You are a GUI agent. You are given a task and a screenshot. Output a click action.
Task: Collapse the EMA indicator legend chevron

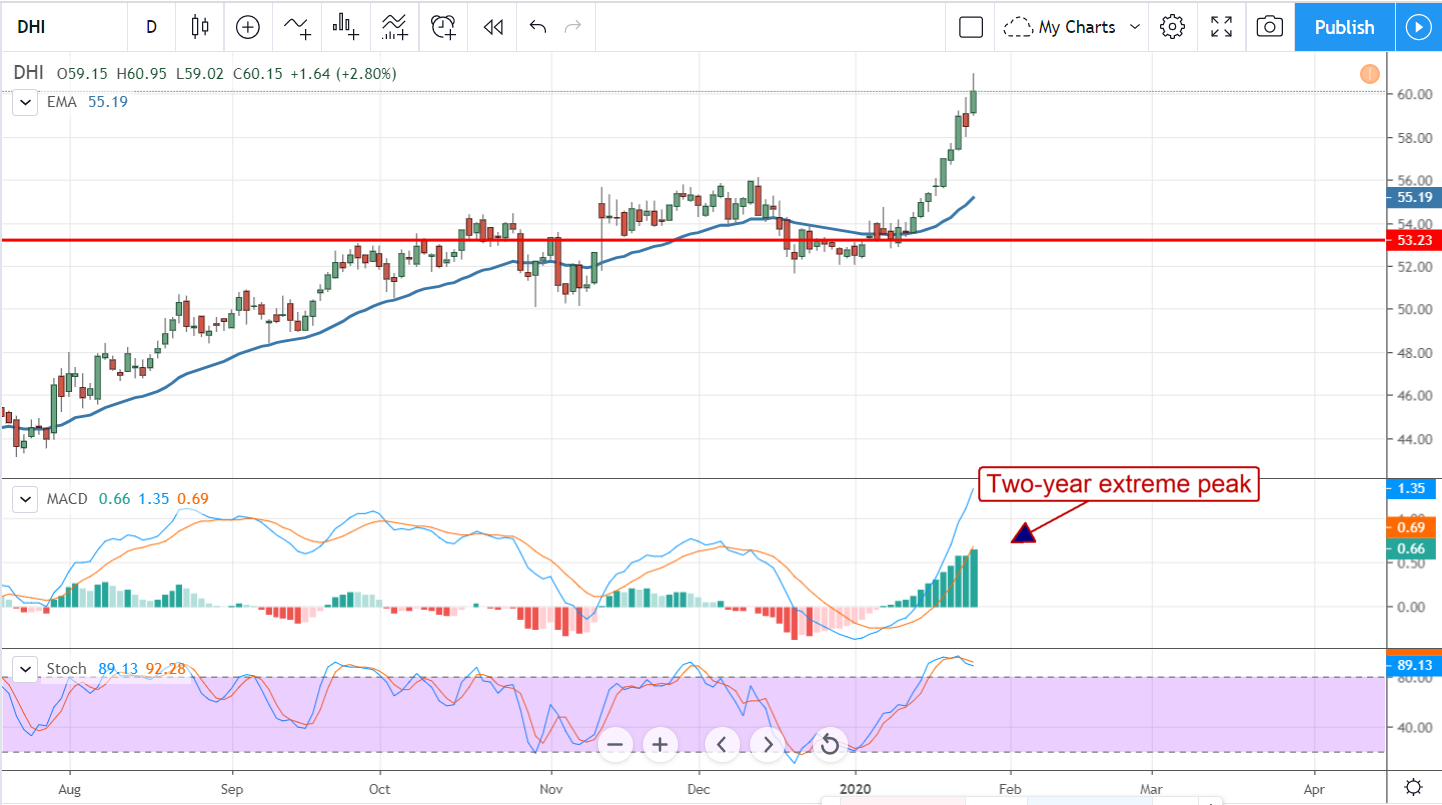26,102
